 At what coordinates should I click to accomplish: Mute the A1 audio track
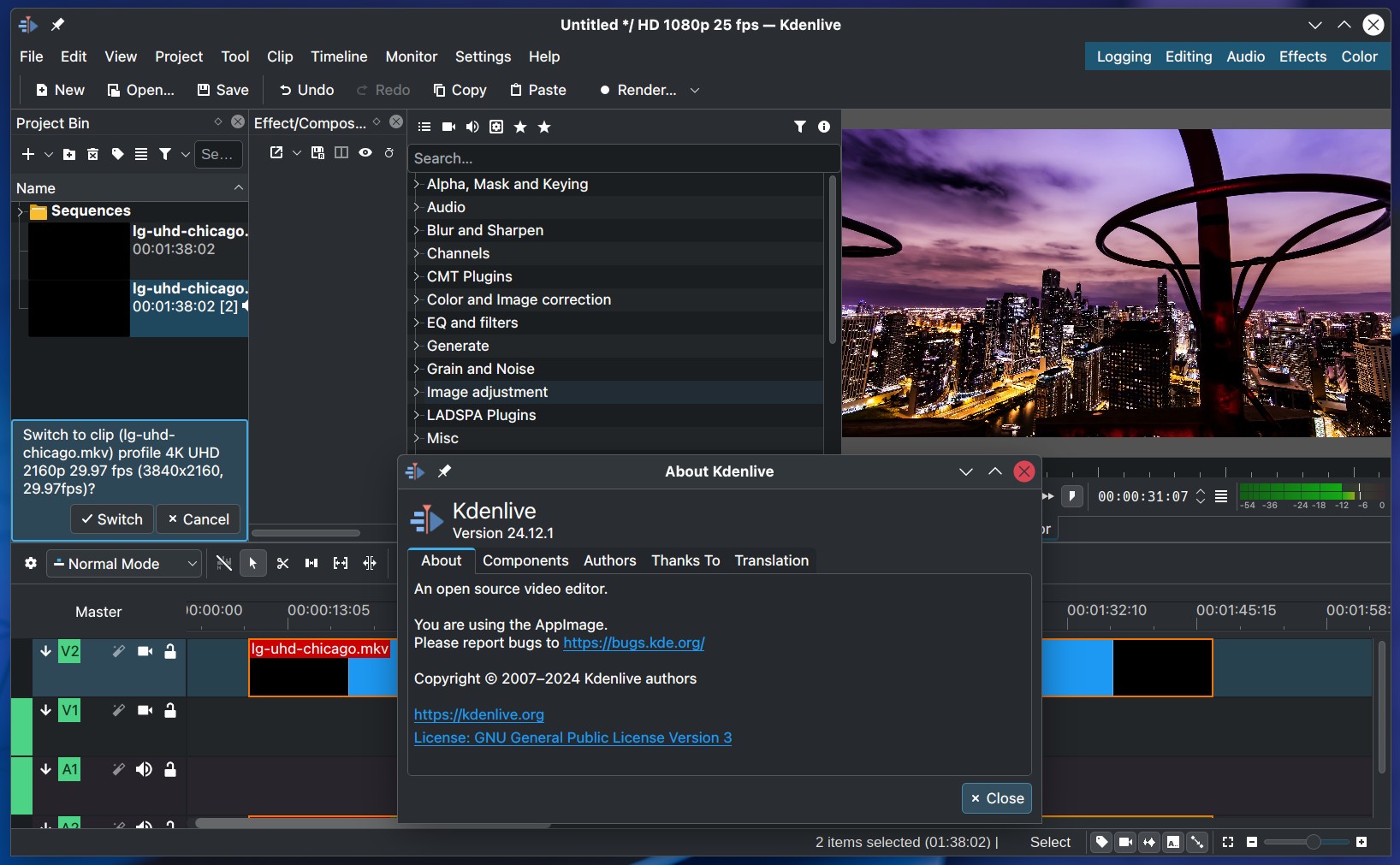[145, 769]
